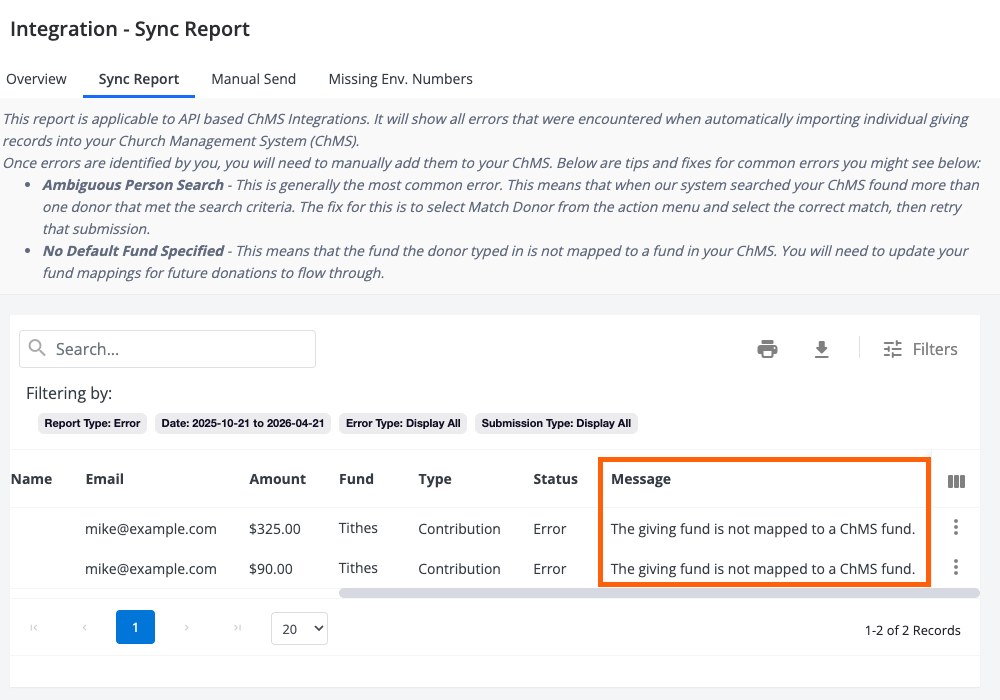Go to the last page of records

(x=237, y=628)
